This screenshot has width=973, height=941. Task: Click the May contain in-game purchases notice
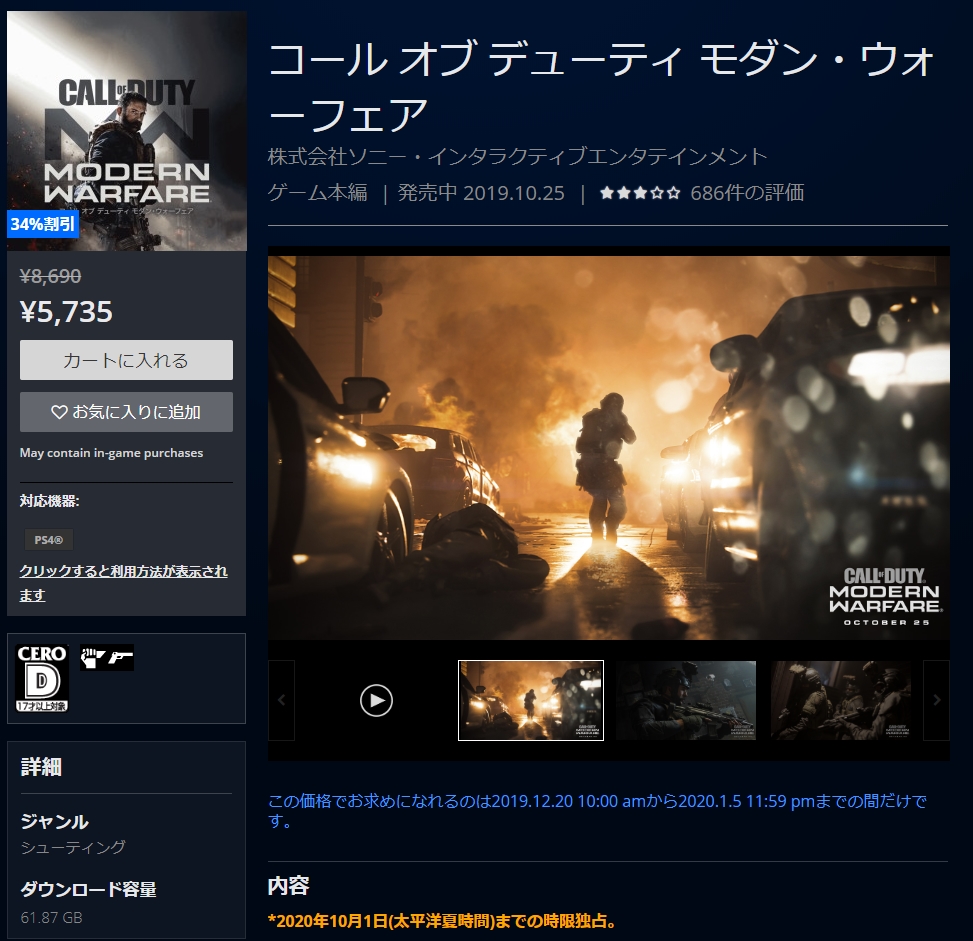(x=112, y=453)
